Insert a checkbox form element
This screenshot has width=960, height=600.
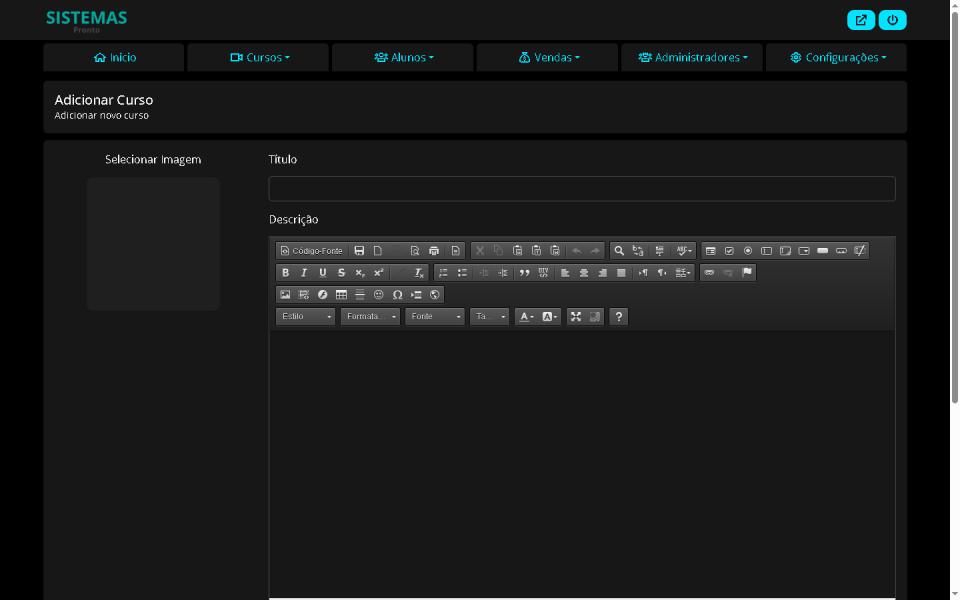[729, 251]
